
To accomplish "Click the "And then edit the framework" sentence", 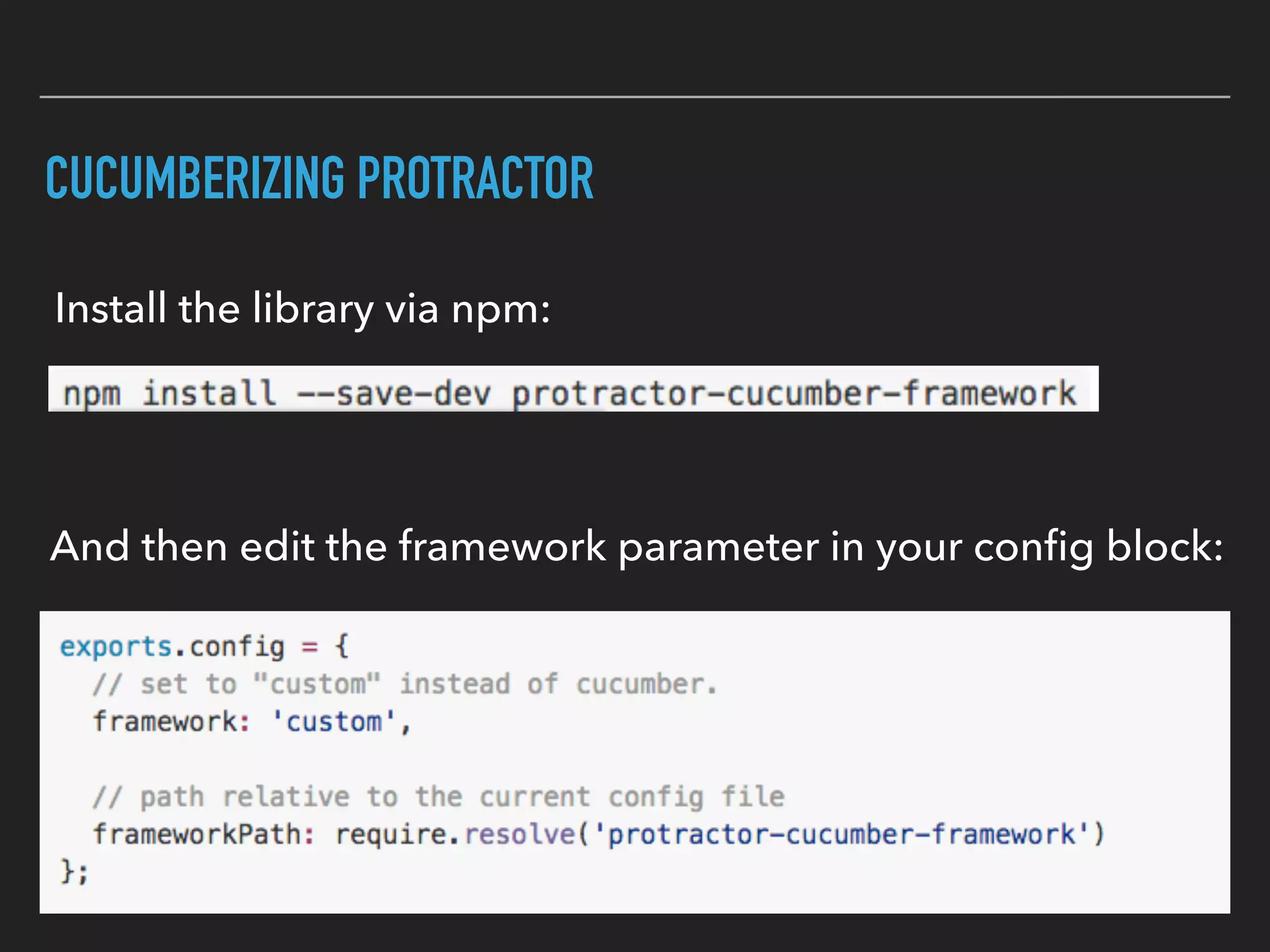I will point(636,547).
